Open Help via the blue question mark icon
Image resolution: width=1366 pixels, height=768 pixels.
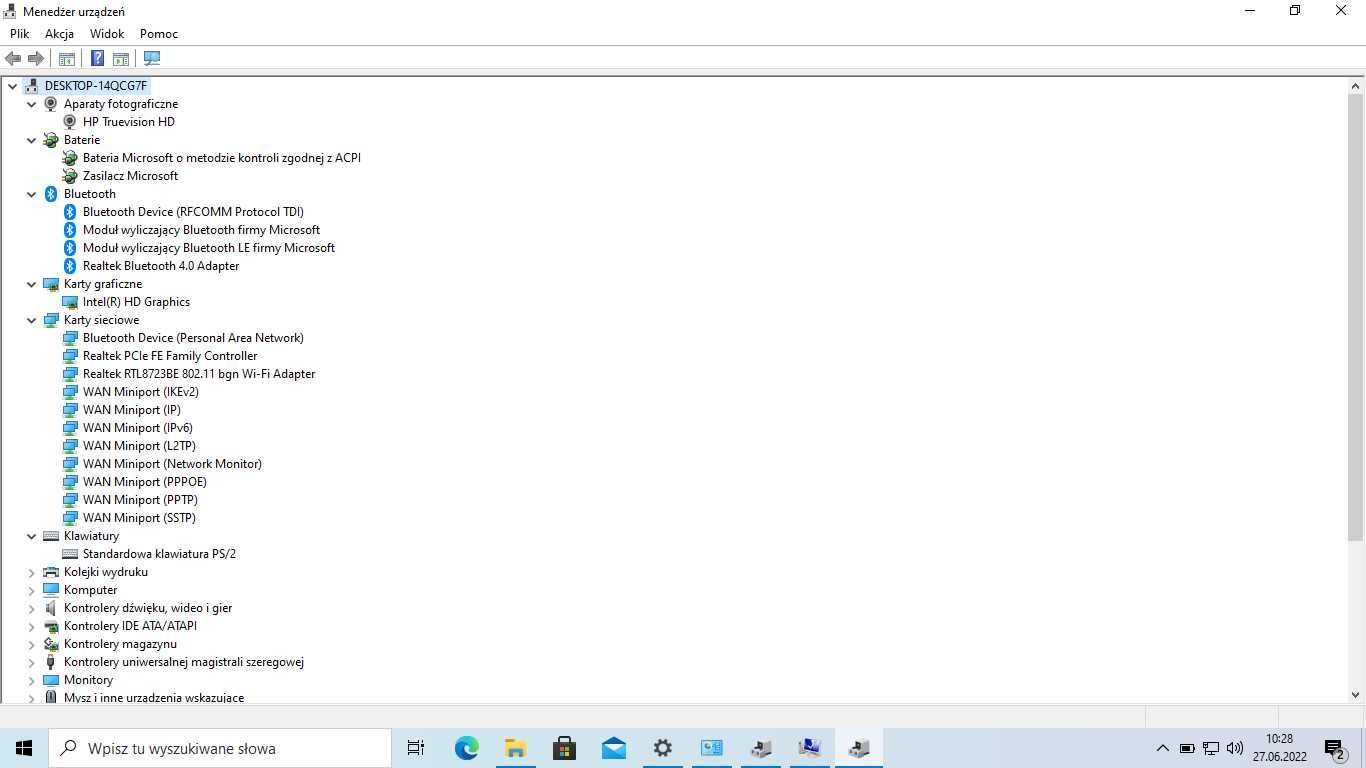[97, 58]
